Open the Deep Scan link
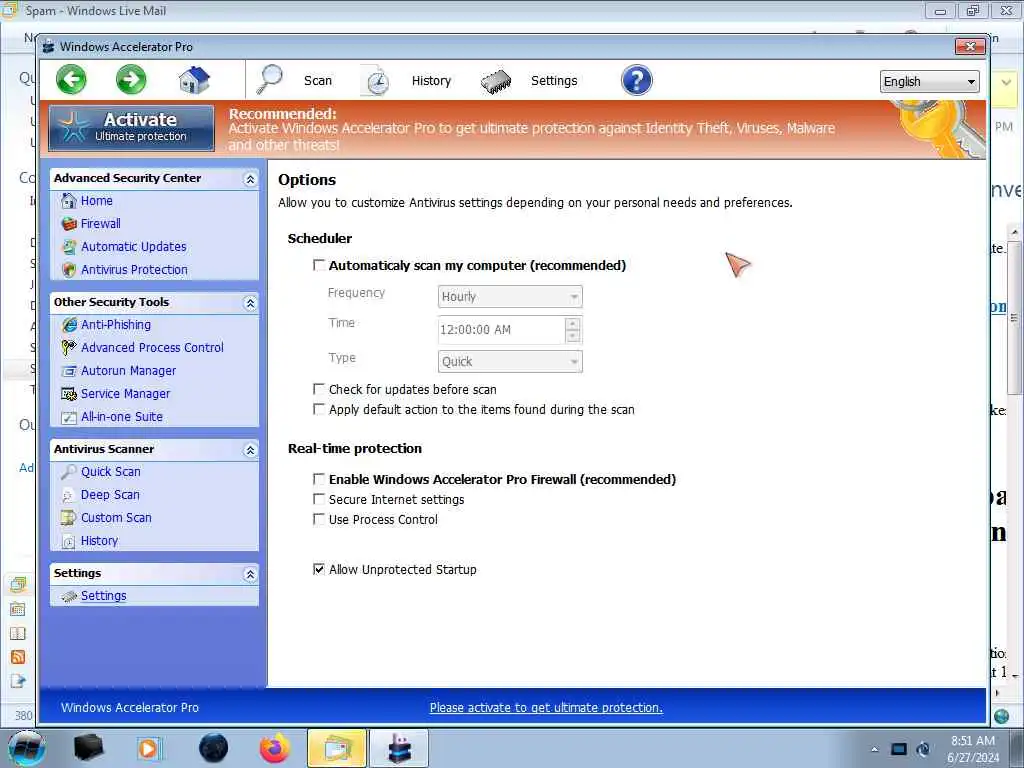Viewport: 1024px width, 768px height. (110, 495)
